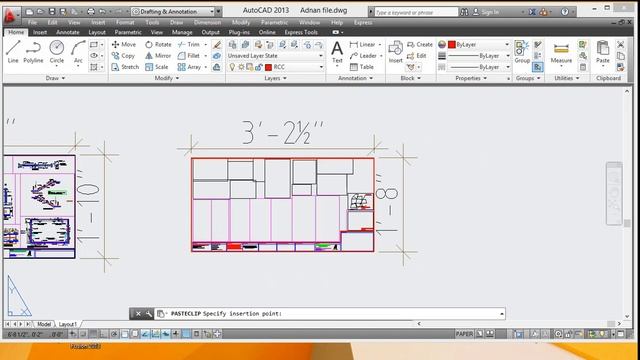Screen dimensions: 640x360
Task: Switch to the Layout1 tab
Action: (68, 324)
